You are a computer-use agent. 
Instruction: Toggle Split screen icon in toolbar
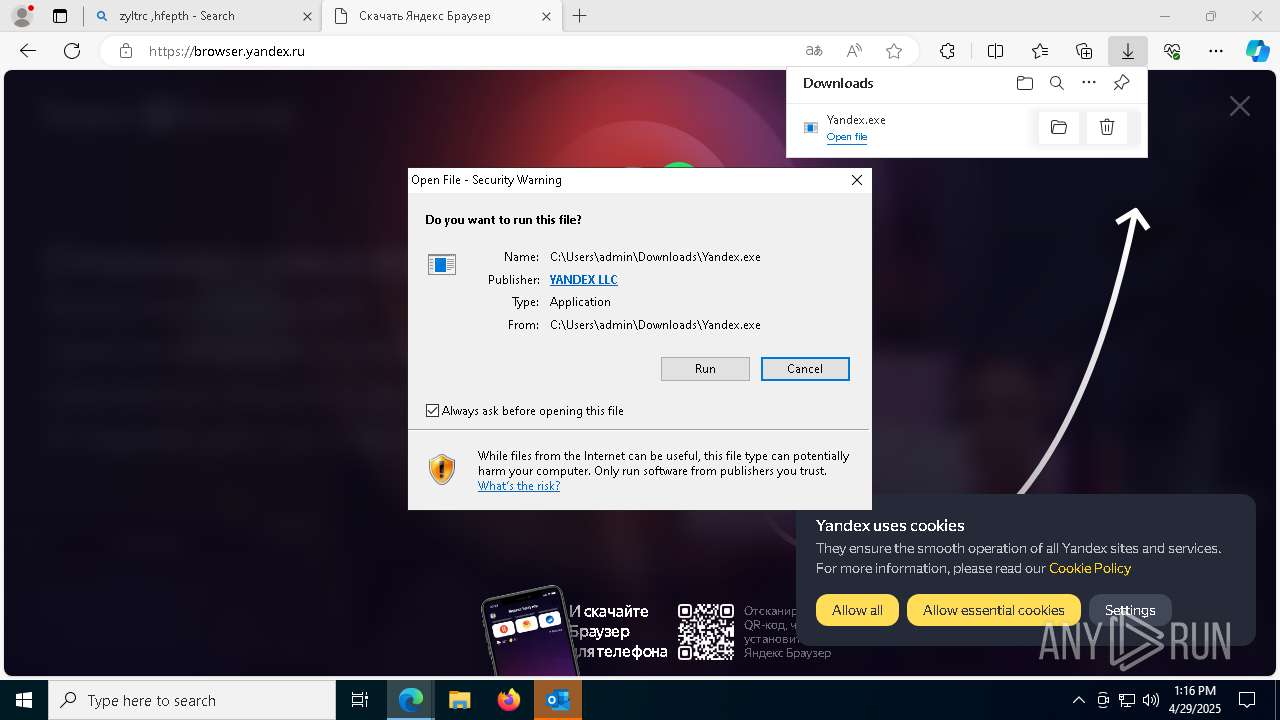tap(996, 51)
